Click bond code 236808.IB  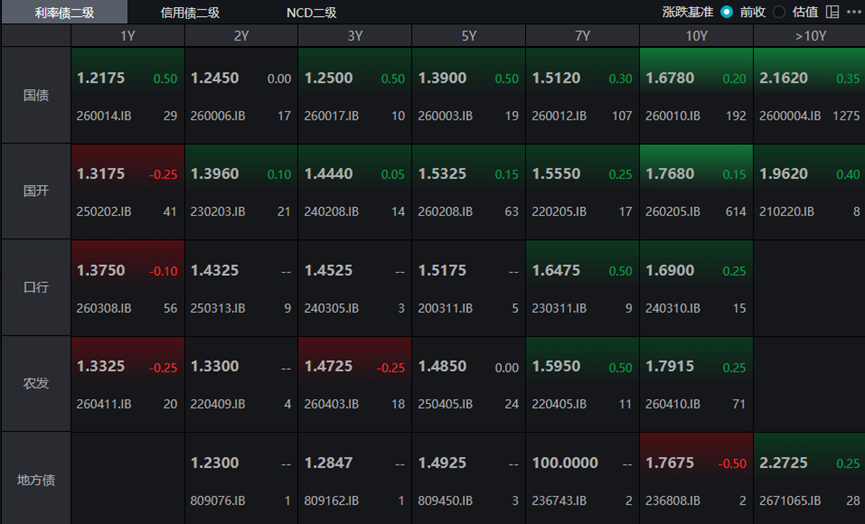(x=672, y=501)
